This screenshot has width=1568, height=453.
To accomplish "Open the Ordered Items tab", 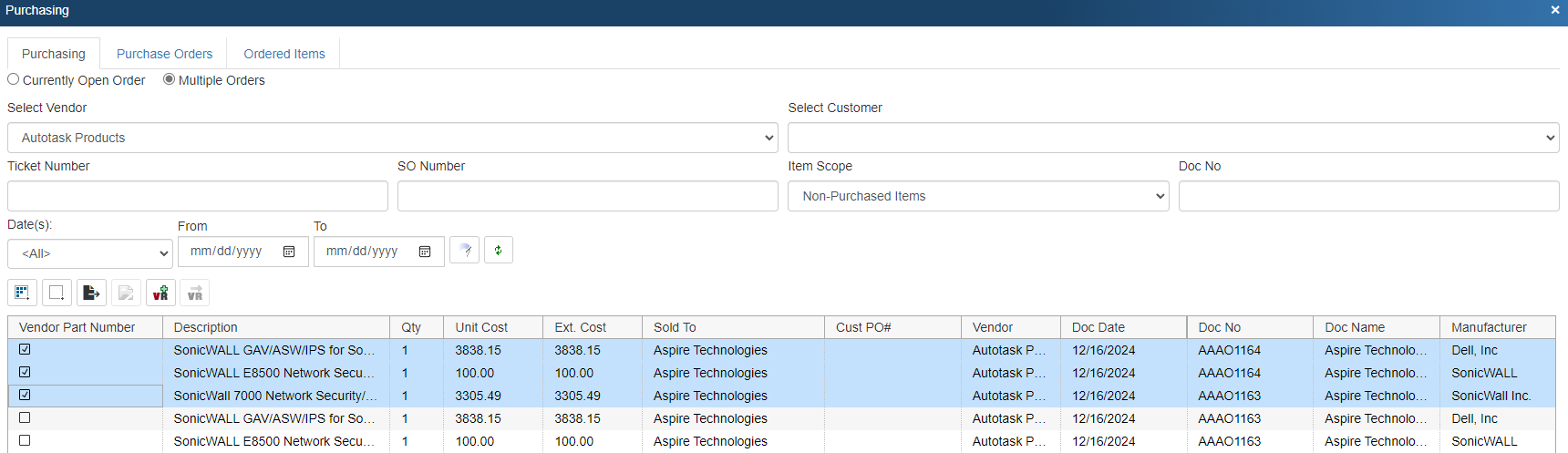I will (284, 54).
